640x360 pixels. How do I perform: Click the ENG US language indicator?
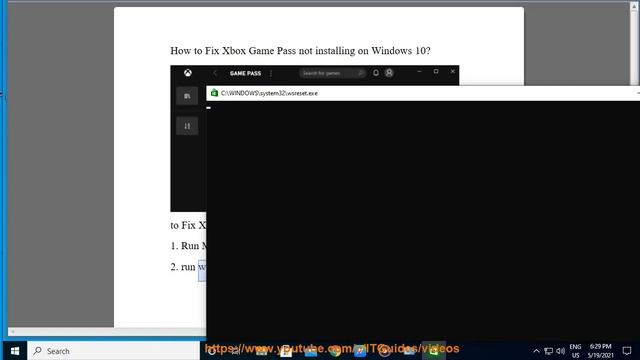575,351
